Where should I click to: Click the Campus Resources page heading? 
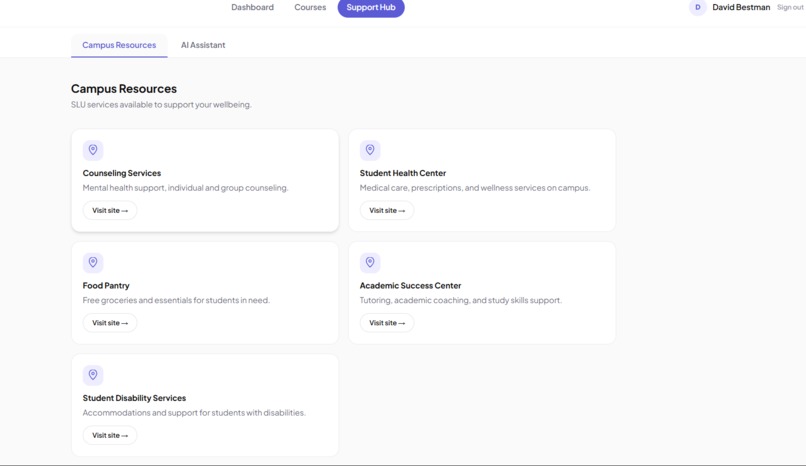click(x=124, y=89)
